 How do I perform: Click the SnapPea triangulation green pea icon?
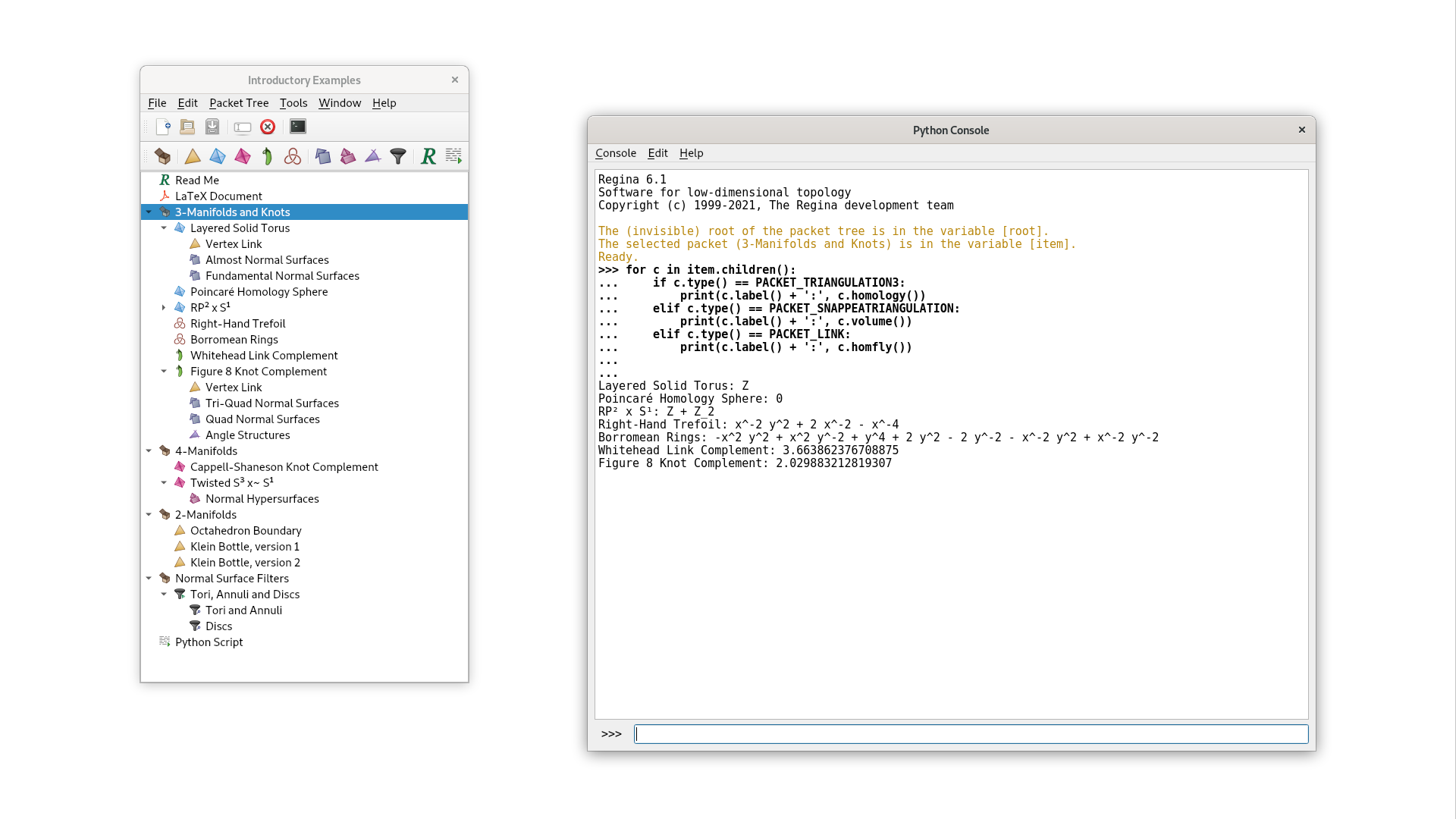pos(267,156)
